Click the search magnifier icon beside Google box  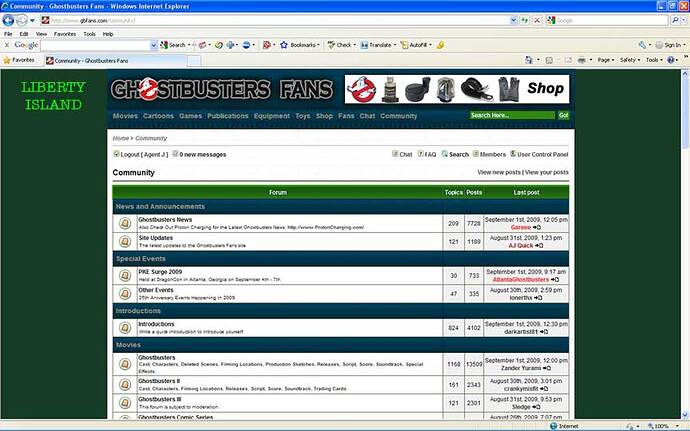tap(675, 20)
